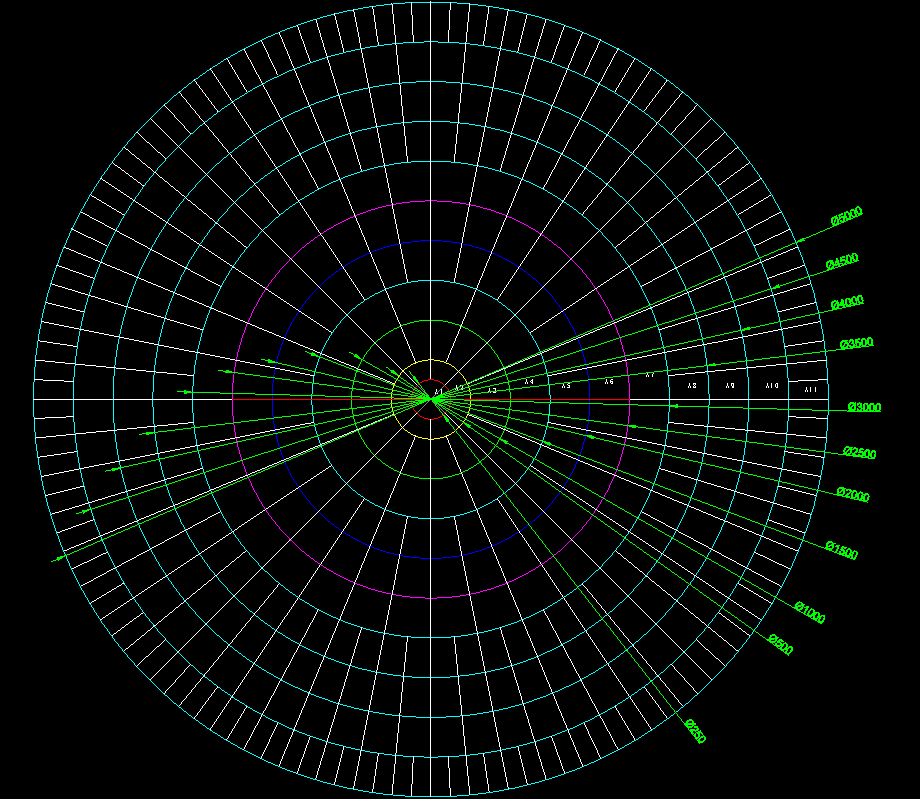Click the Ø3000 diameter text

pyautogui.click(x=864, y=407)
